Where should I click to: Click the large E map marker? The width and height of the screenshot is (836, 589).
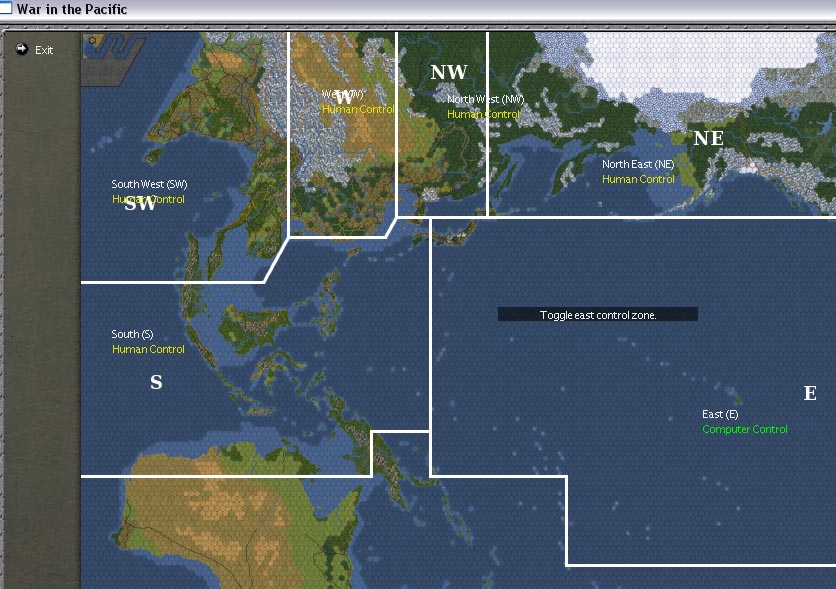point(810,393)
